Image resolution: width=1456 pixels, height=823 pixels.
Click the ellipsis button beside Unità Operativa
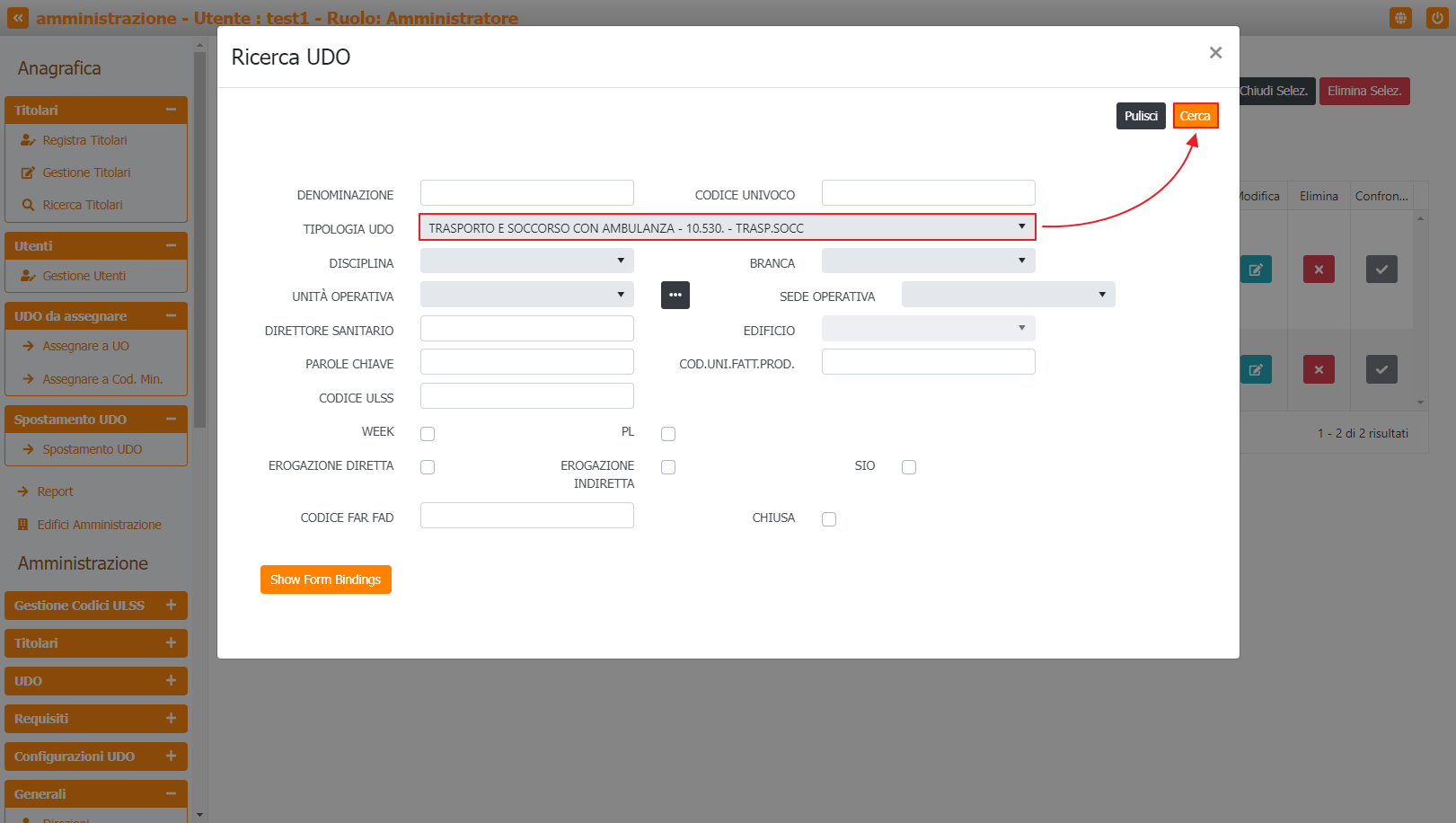[x=675, y=295]
